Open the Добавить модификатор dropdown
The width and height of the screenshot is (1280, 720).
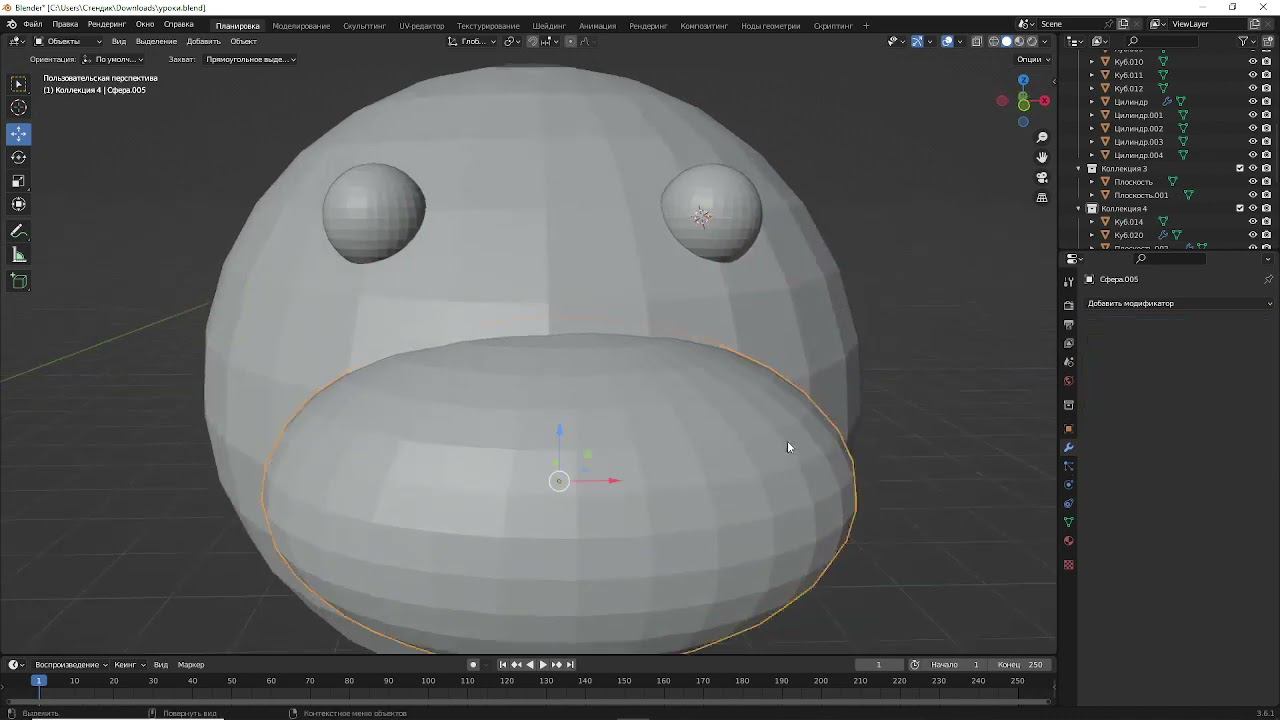coord(1180,303)
